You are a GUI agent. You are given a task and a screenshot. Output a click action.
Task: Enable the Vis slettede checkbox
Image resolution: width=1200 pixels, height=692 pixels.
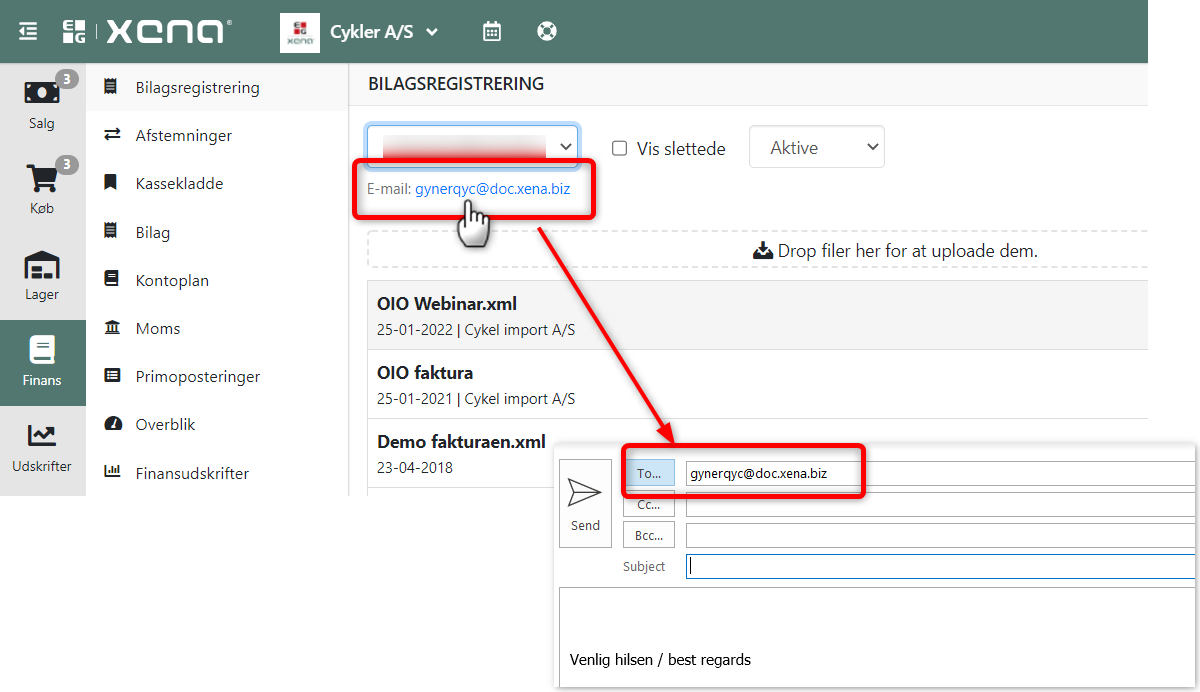coord(621,148)
